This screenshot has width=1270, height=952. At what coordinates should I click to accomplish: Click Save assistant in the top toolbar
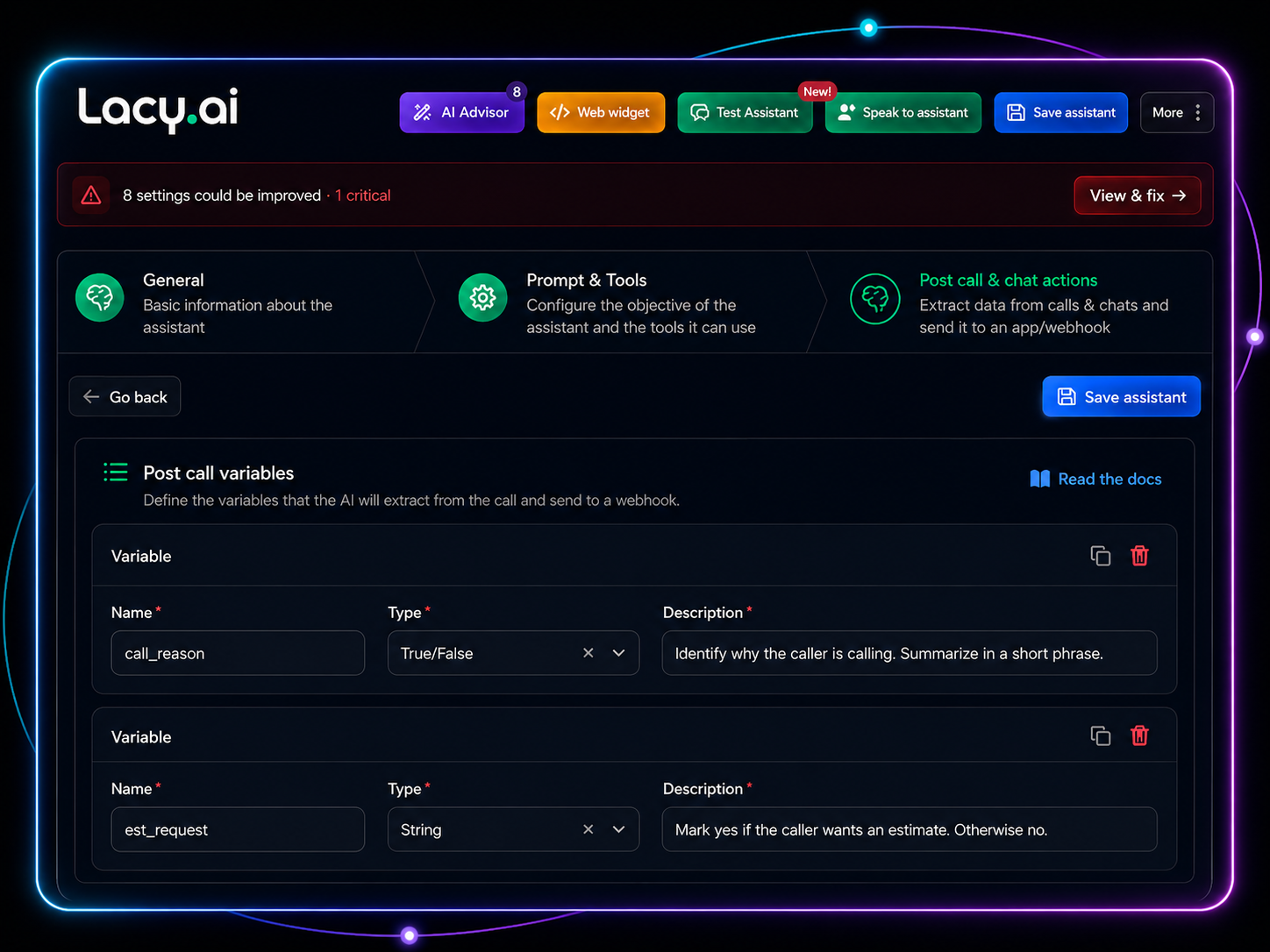pyautogui.click(x=1060, y=112)
